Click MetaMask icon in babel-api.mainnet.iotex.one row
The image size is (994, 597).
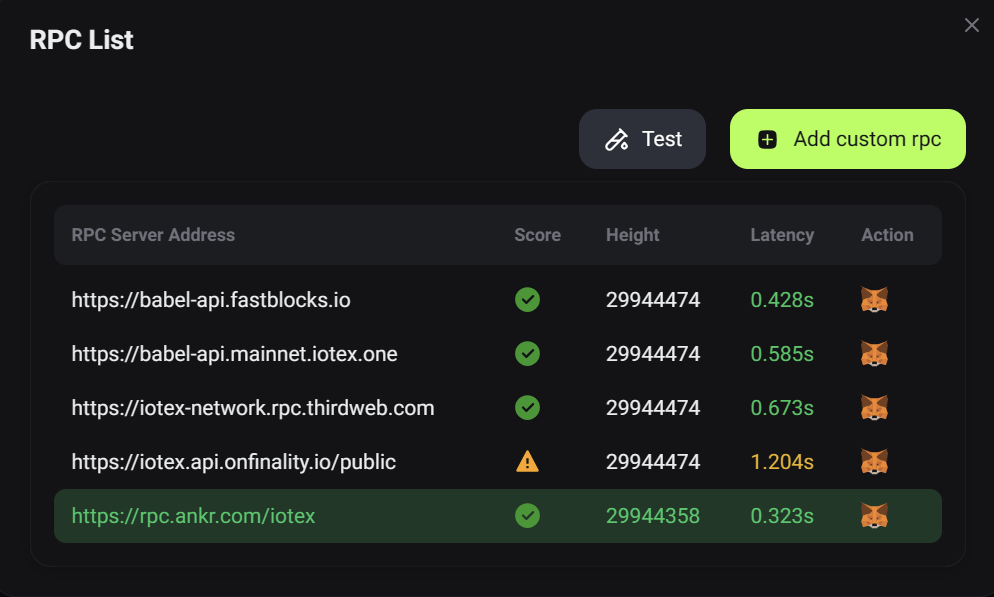[874, 354]
